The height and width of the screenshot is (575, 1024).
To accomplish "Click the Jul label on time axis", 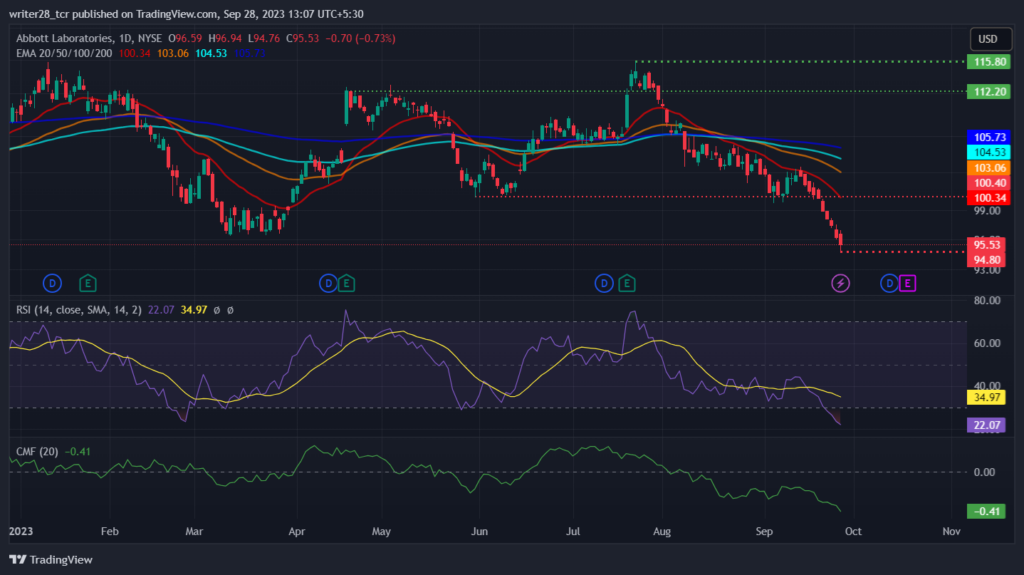I will 573,531.
